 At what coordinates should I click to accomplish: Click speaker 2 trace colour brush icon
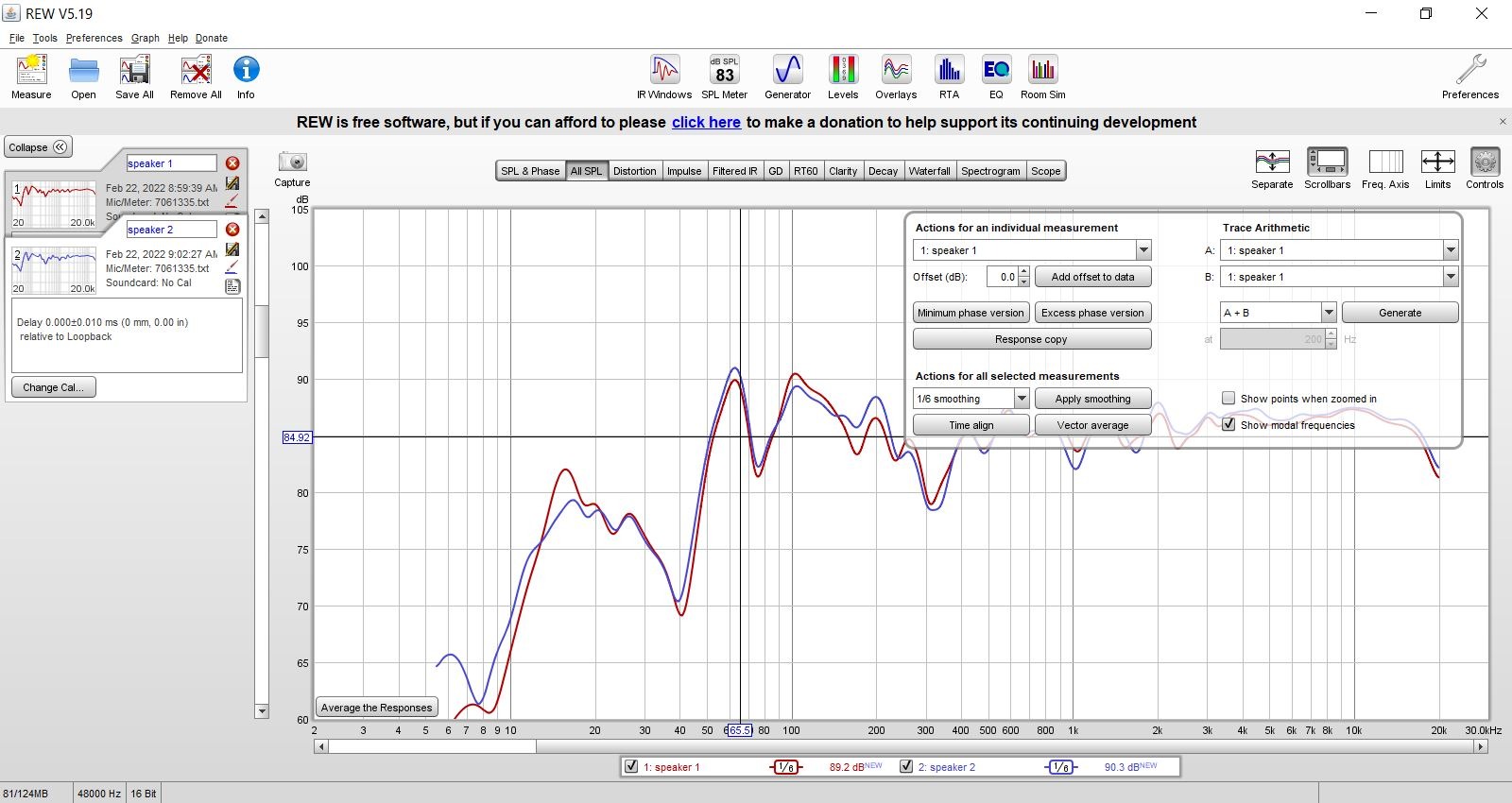(232, 267)
